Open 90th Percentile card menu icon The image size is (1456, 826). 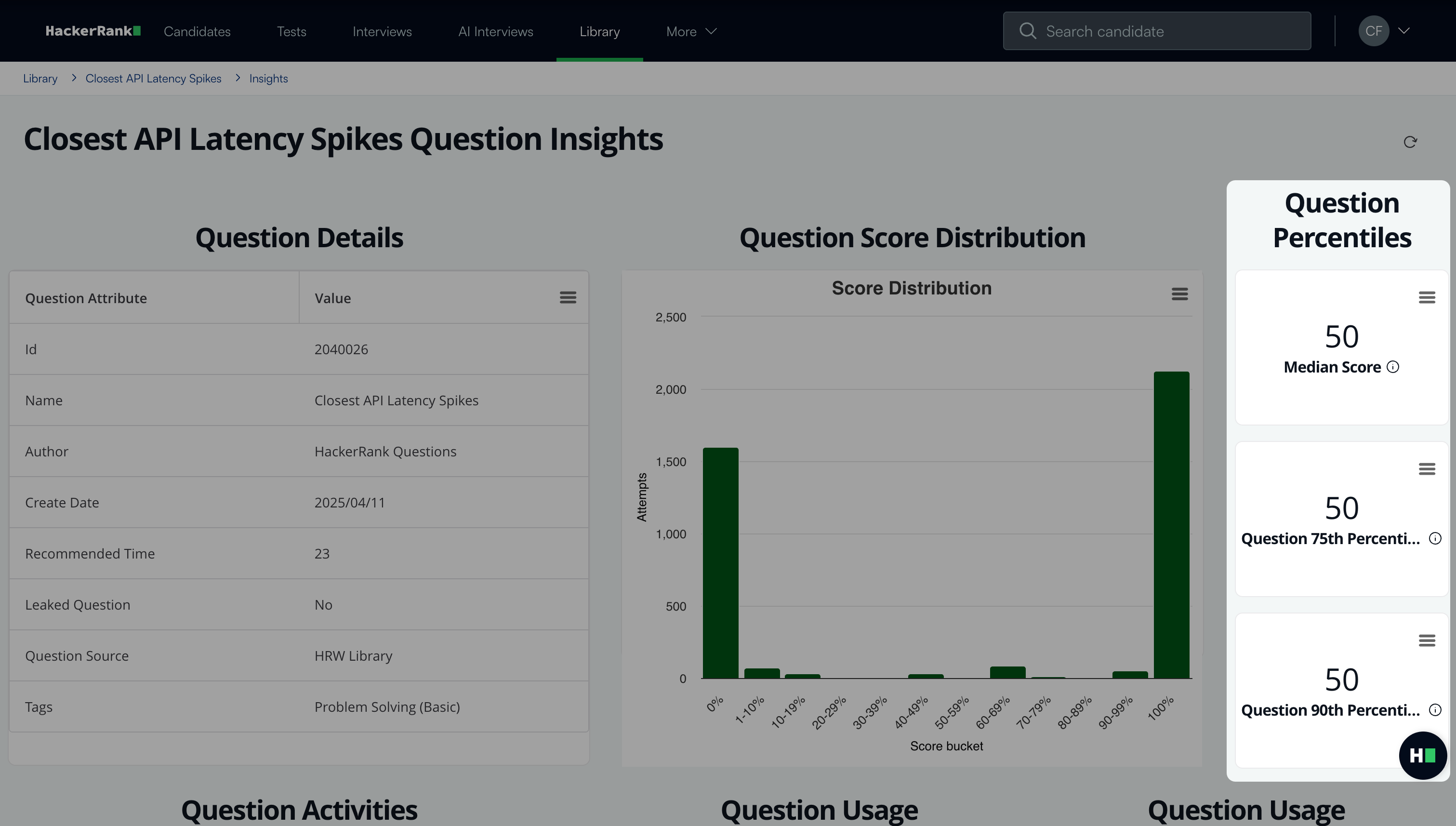tap(1427, 640)
